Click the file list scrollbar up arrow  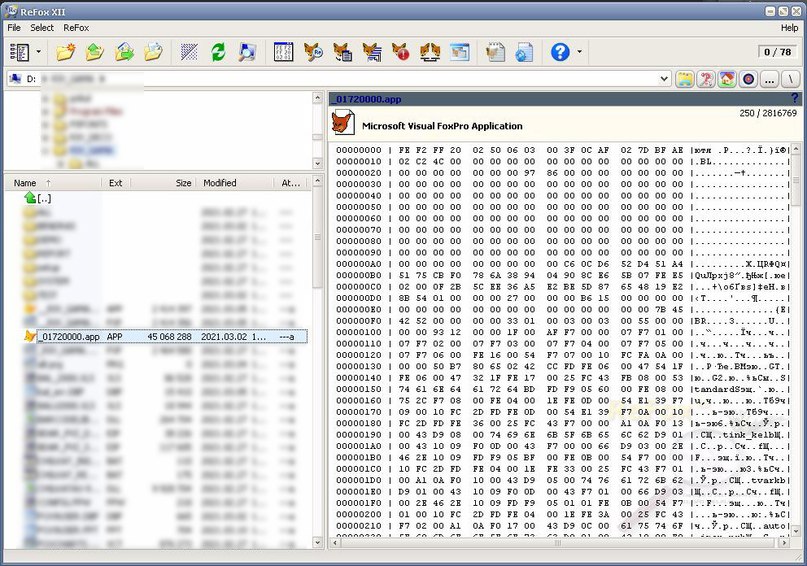click(x=318, y=181)
